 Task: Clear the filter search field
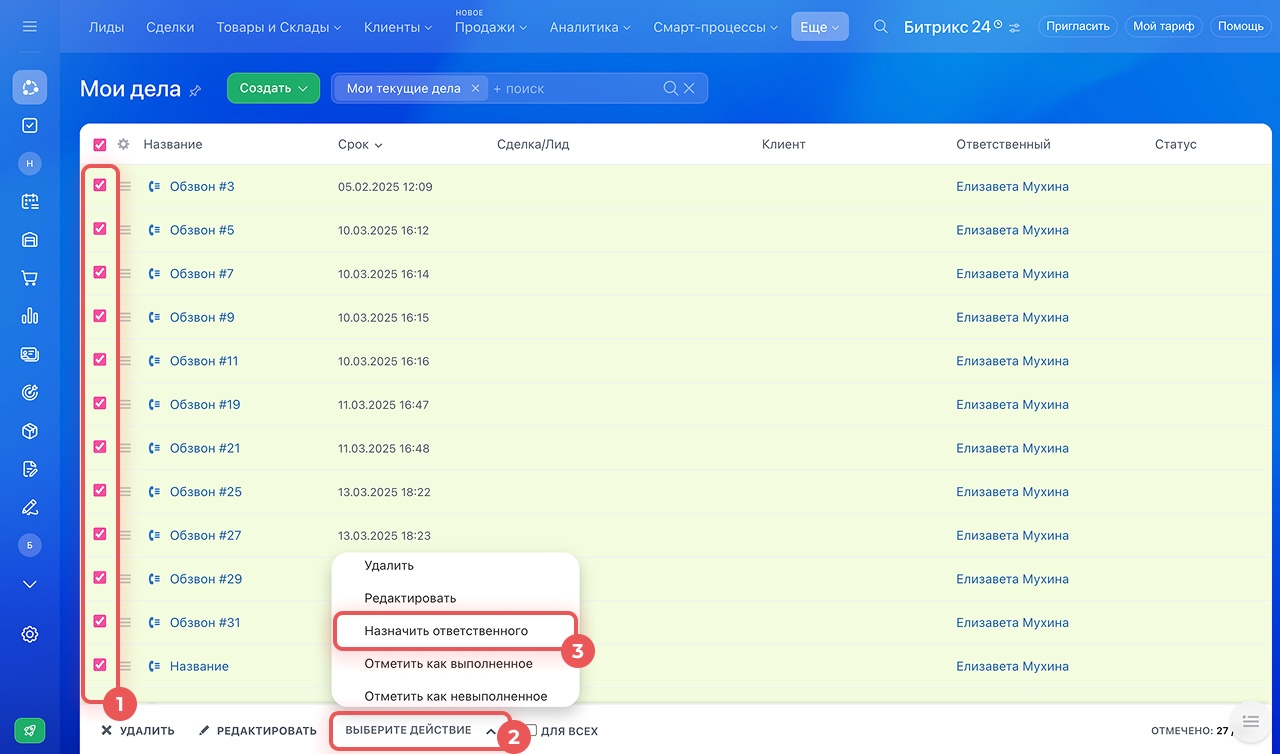[689, 88]
